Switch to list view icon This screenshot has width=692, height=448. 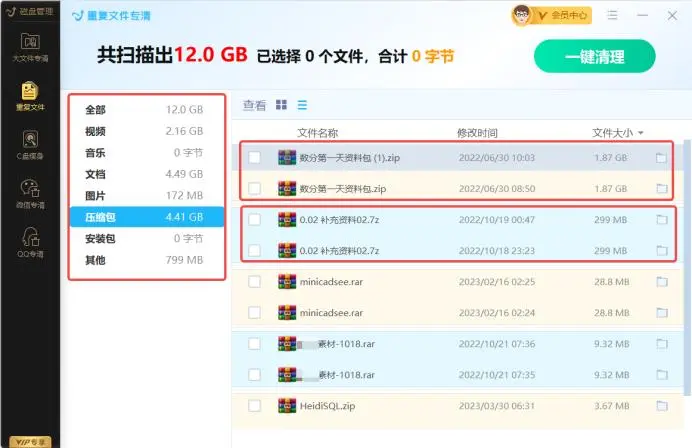click(x=302, y=105)
